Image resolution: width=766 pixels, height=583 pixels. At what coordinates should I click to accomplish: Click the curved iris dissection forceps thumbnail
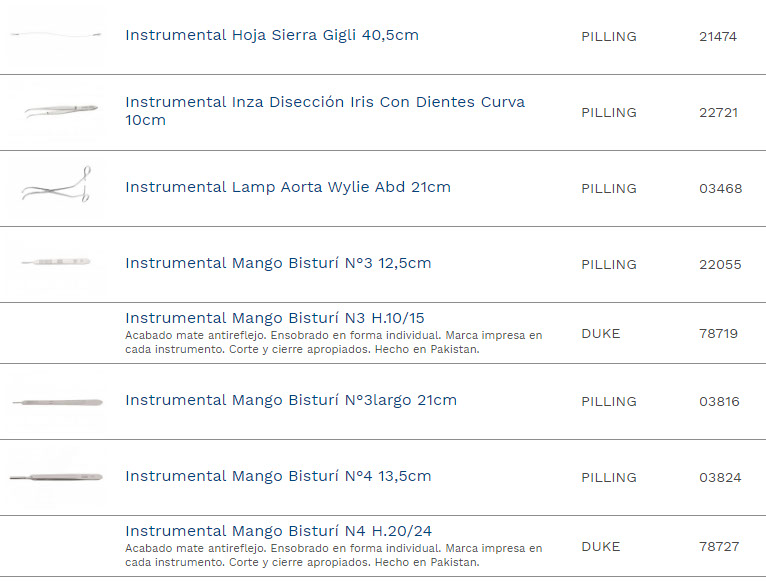point(57,111)
